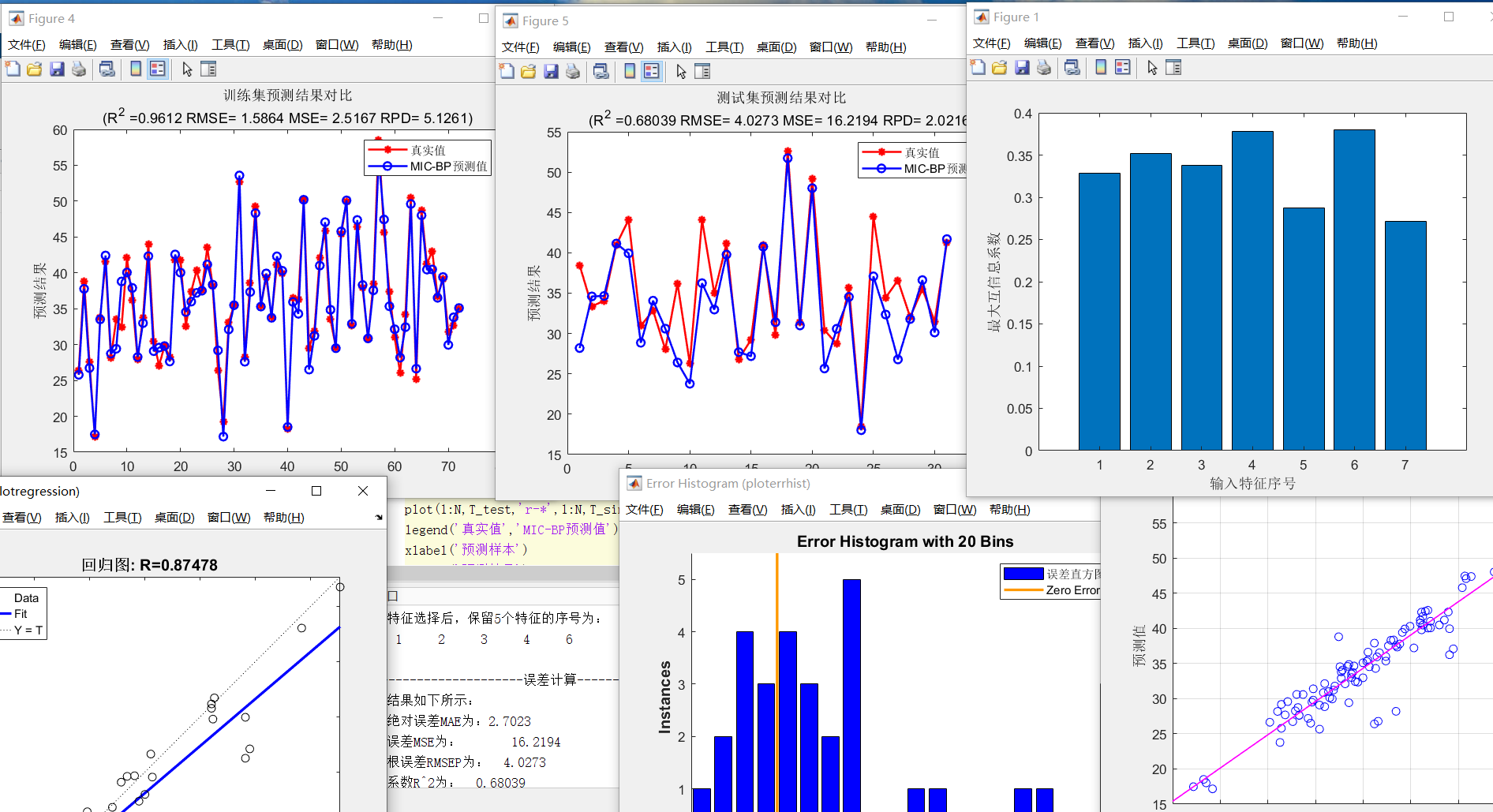Toggle the legend button in Figure 1 toolbar
Image resolution: width=1493 pixels, height=812 pixels.
(1121, 68)
